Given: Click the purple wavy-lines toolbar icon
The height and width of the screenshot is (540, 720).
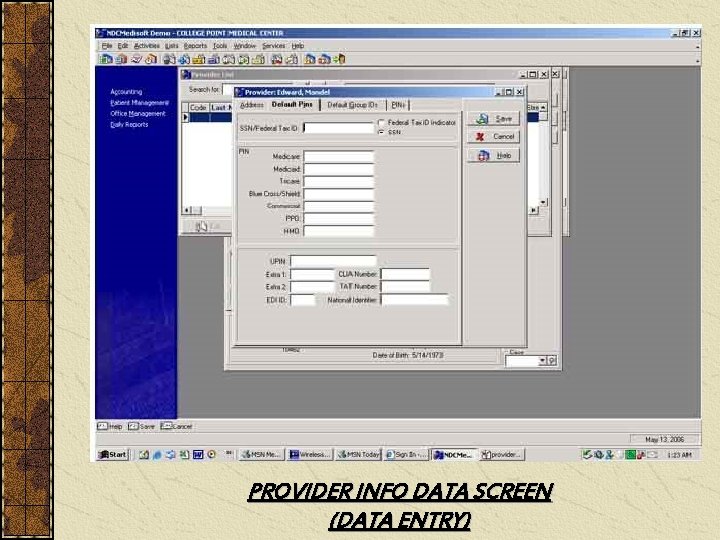Looking at the screenshot, I should (x=136, y=59).
